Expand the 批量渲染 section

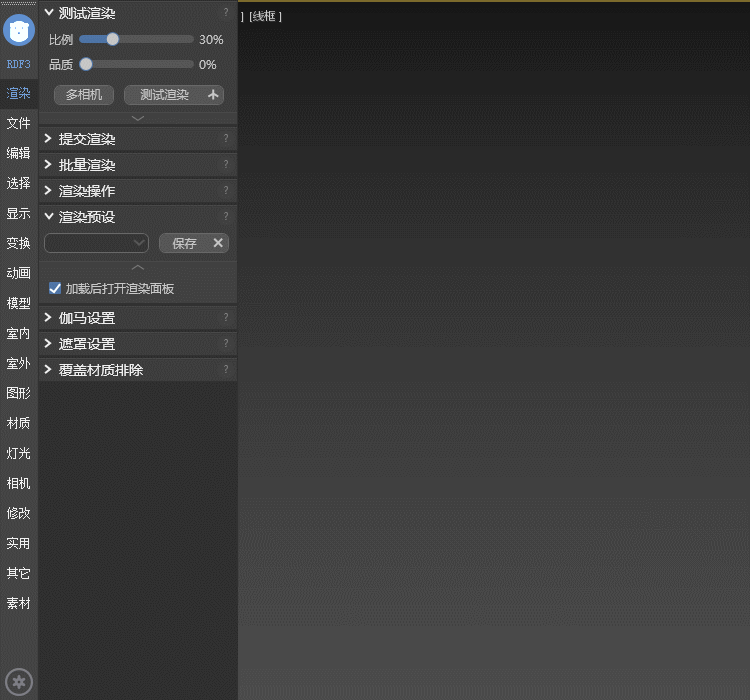pos(48,165)
